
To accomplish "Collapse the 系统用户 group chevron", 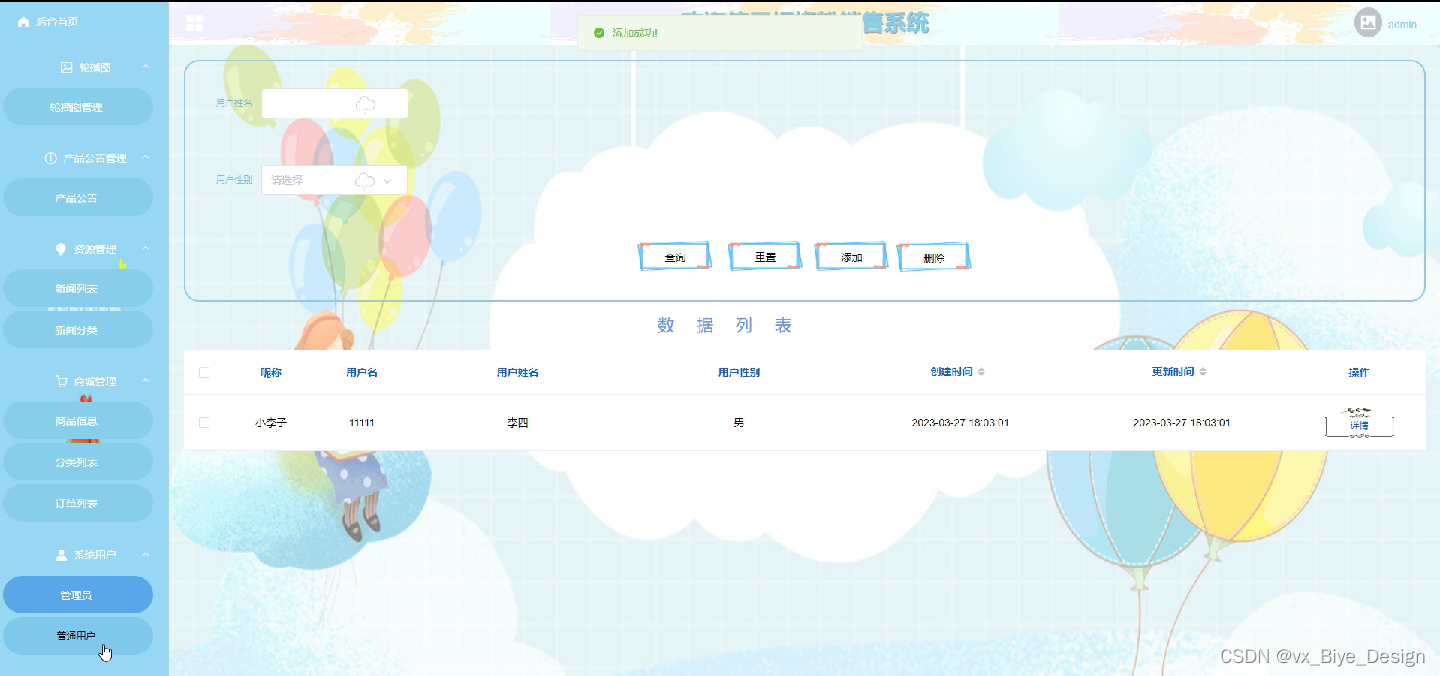I will coord(146,554).
